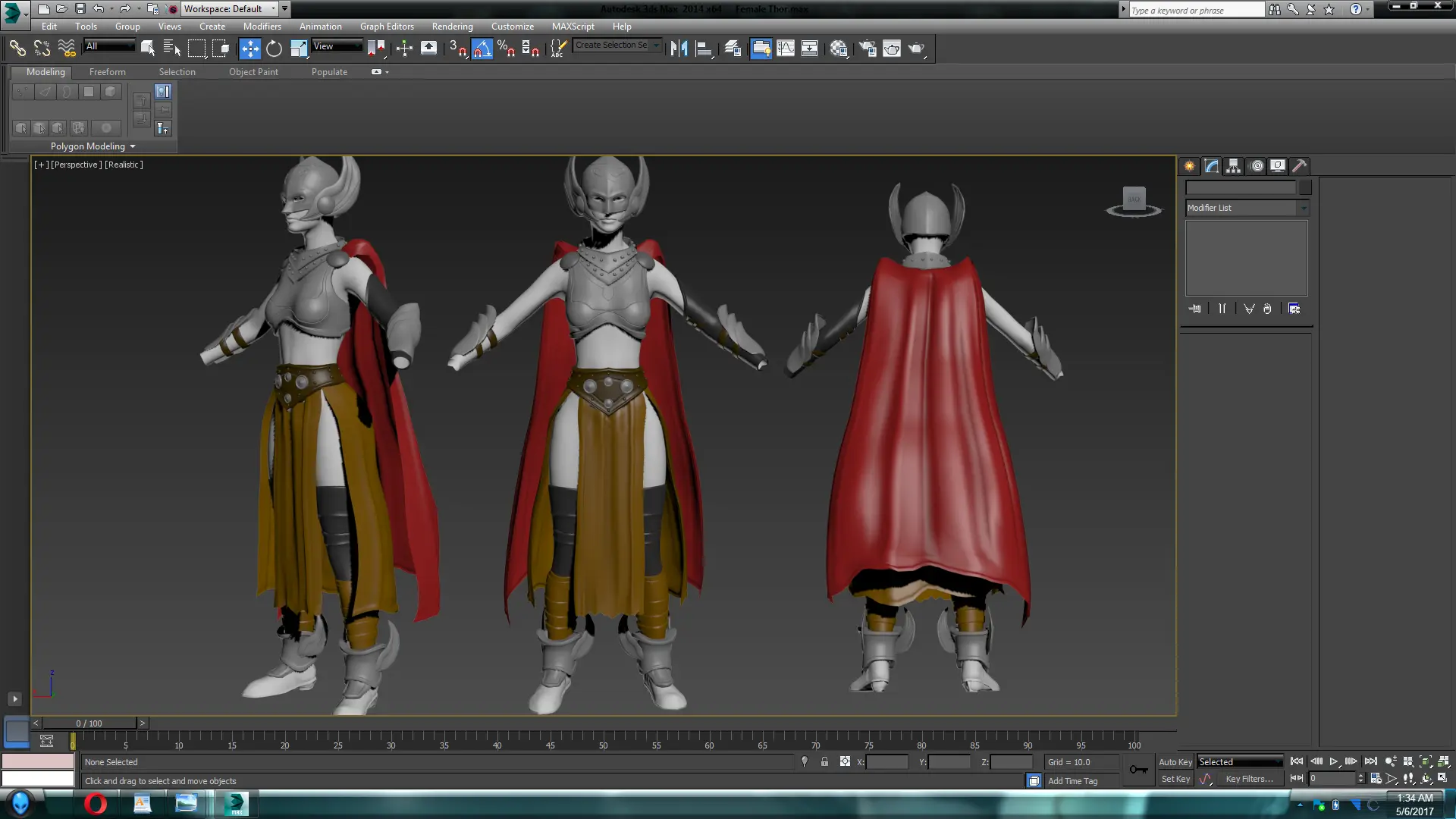Open Render Setup dialog
Screen dimensions: 1456x819
coord(868,49)
